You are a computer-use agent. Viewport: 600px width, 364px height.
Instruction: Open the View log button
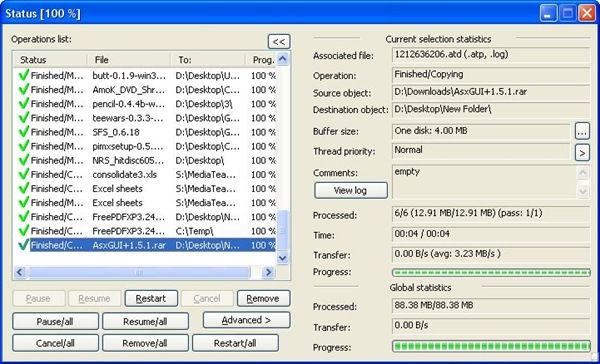coord(351,190)
